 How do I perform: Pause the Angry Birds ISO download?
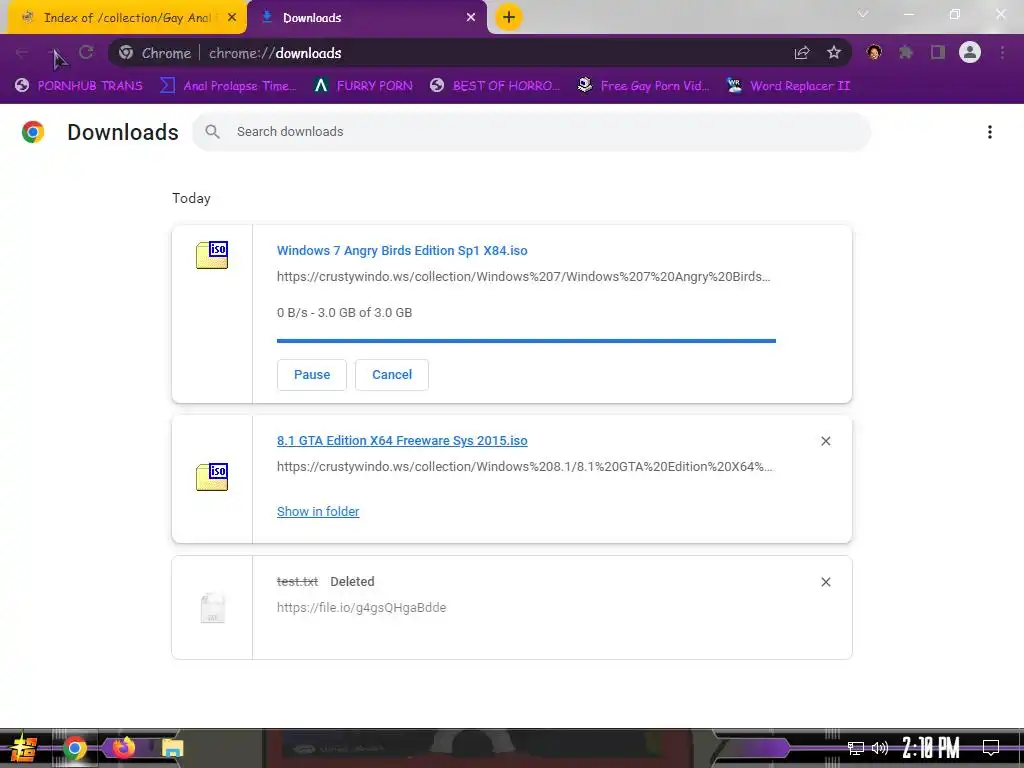click(312, 375)
